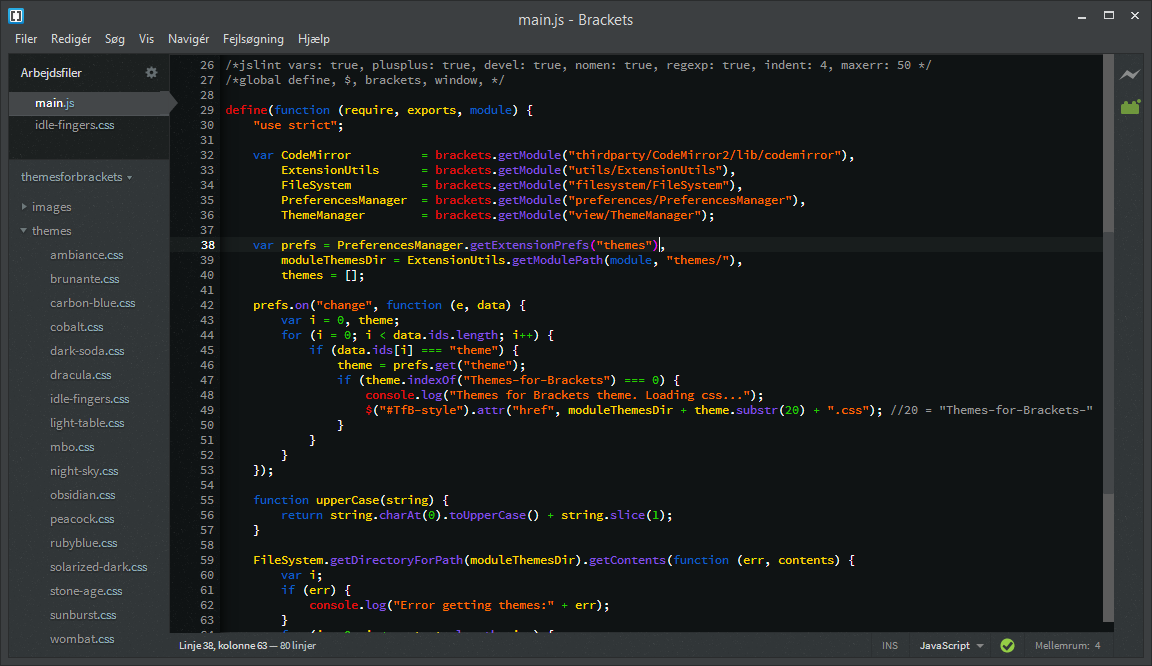Viewport: 1152px width, 666px height.
Task: Click the getExtensionPrefs call on line 38
Action: 529,246
